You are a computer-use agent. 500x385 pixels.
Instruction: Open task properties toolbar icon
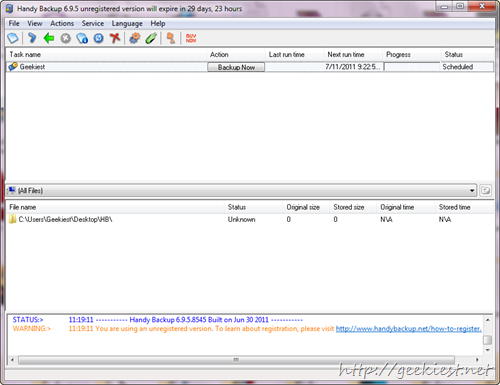[x=82, y=38]
